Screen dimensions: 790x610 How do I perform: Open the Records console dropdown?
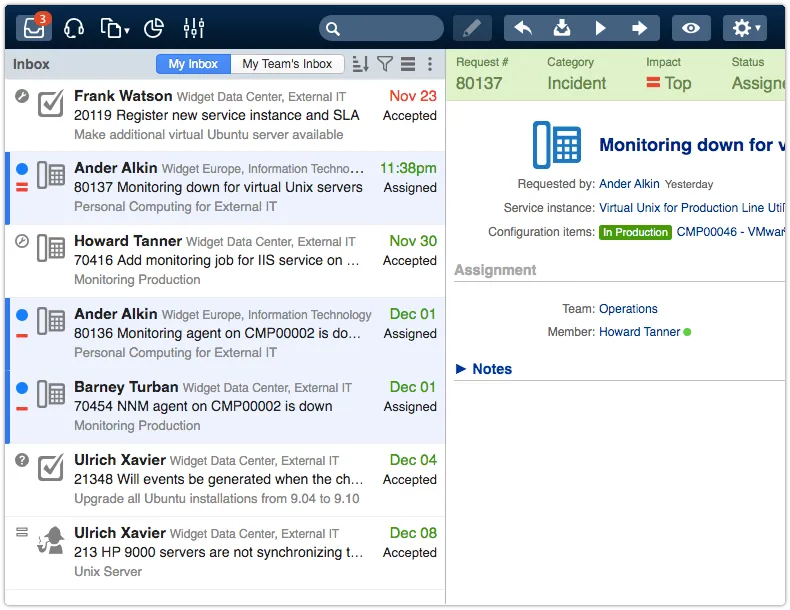point(114,28)
